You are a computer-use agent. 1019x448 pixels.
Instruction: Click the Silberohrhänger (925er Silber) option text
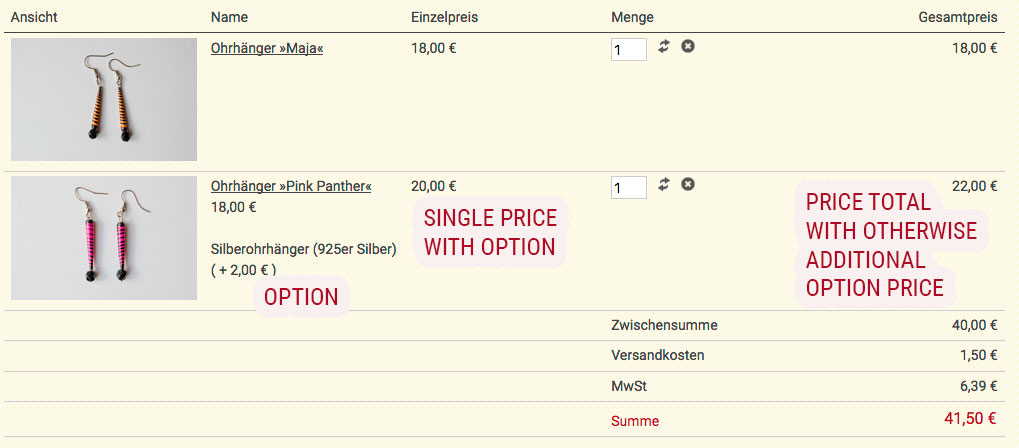click(304, 249)
